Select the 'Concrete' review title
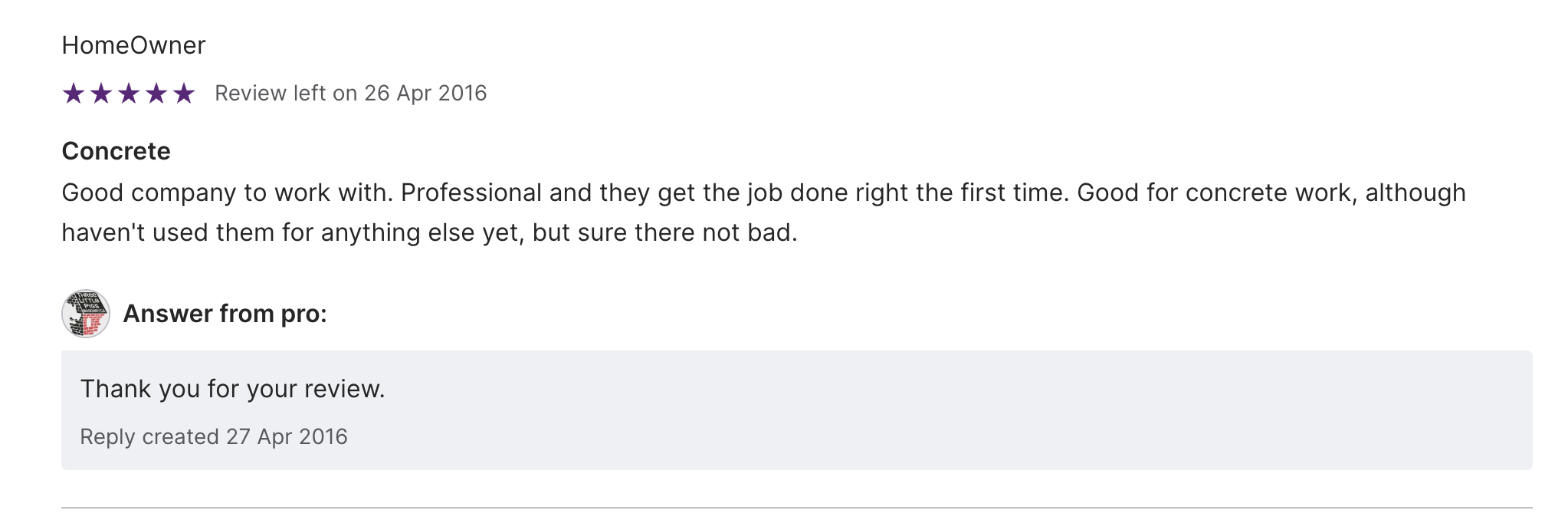Image resolution: width=1568 pixels, height=520 pixels. point(116,151)
